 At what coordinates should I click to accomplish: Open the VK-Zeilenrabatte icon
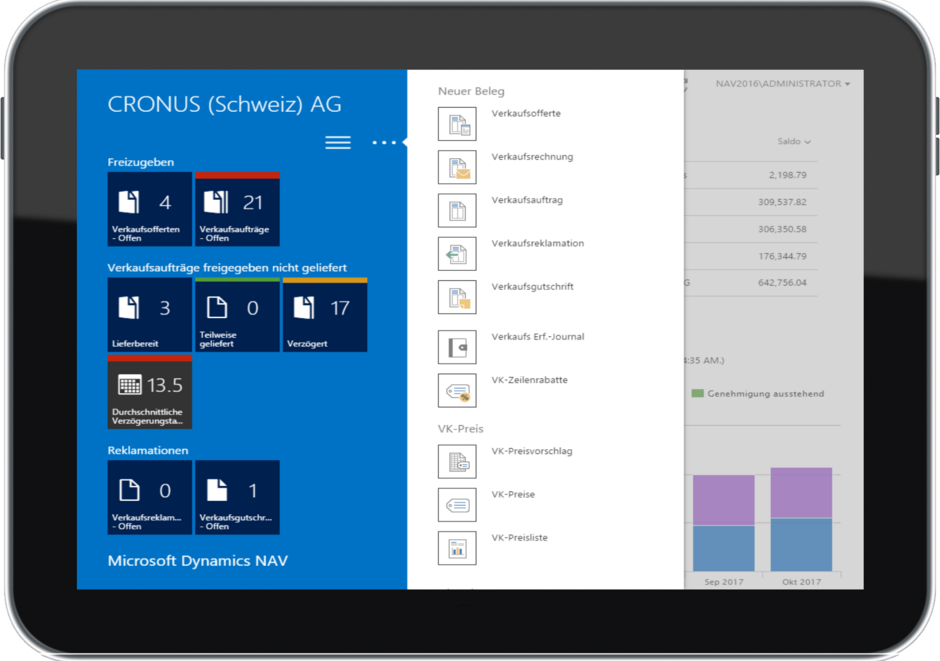[x=457, y=389]
